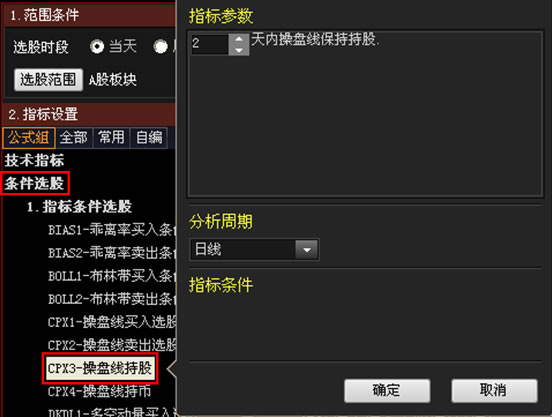Select BOLL2-布林带卖出 condition

[111, 299]
